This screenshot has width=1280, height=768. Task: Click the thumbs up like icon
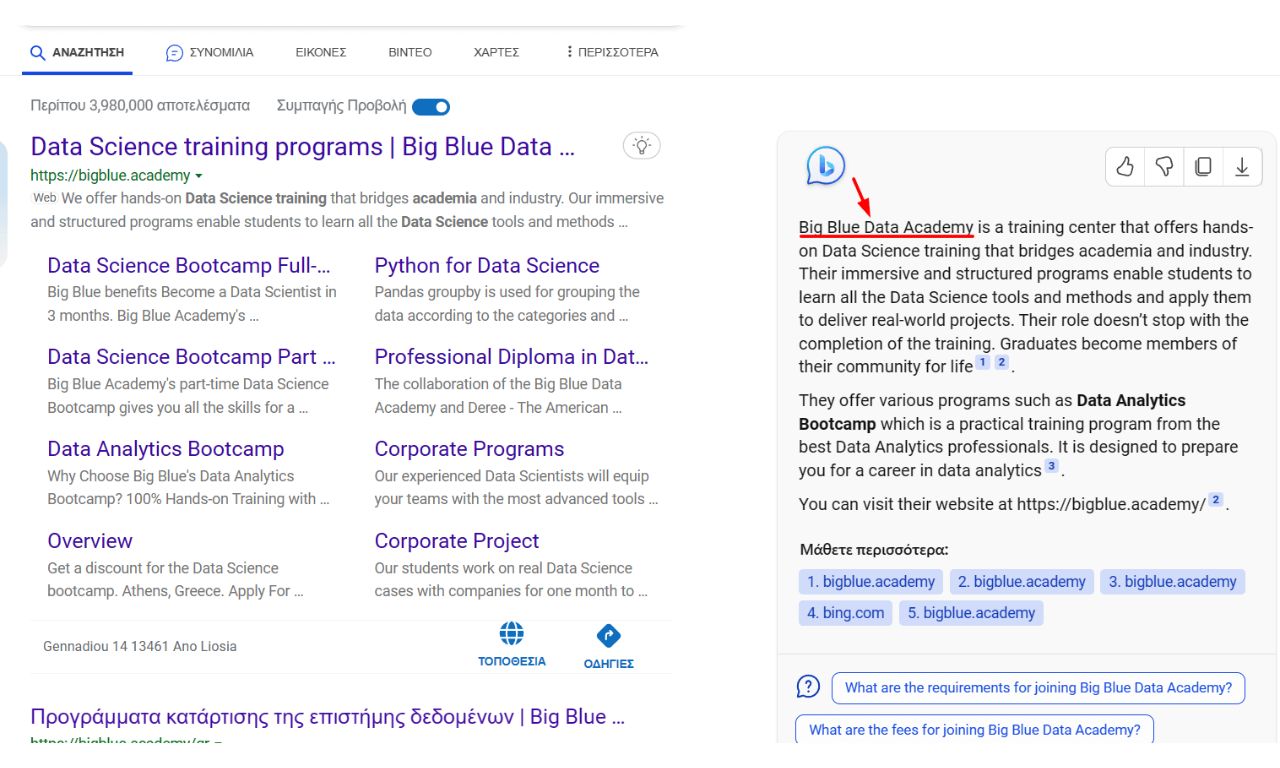coord(1125,167)
